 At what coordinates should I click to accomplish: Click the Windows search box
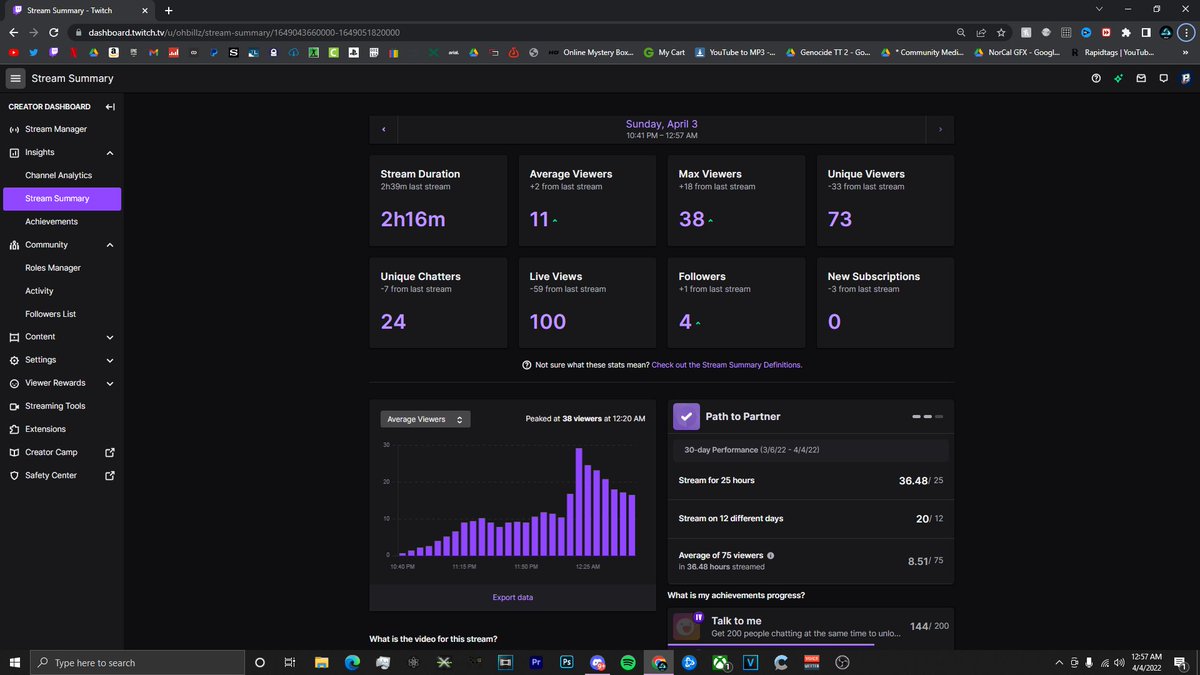click(x=139, y=662)
